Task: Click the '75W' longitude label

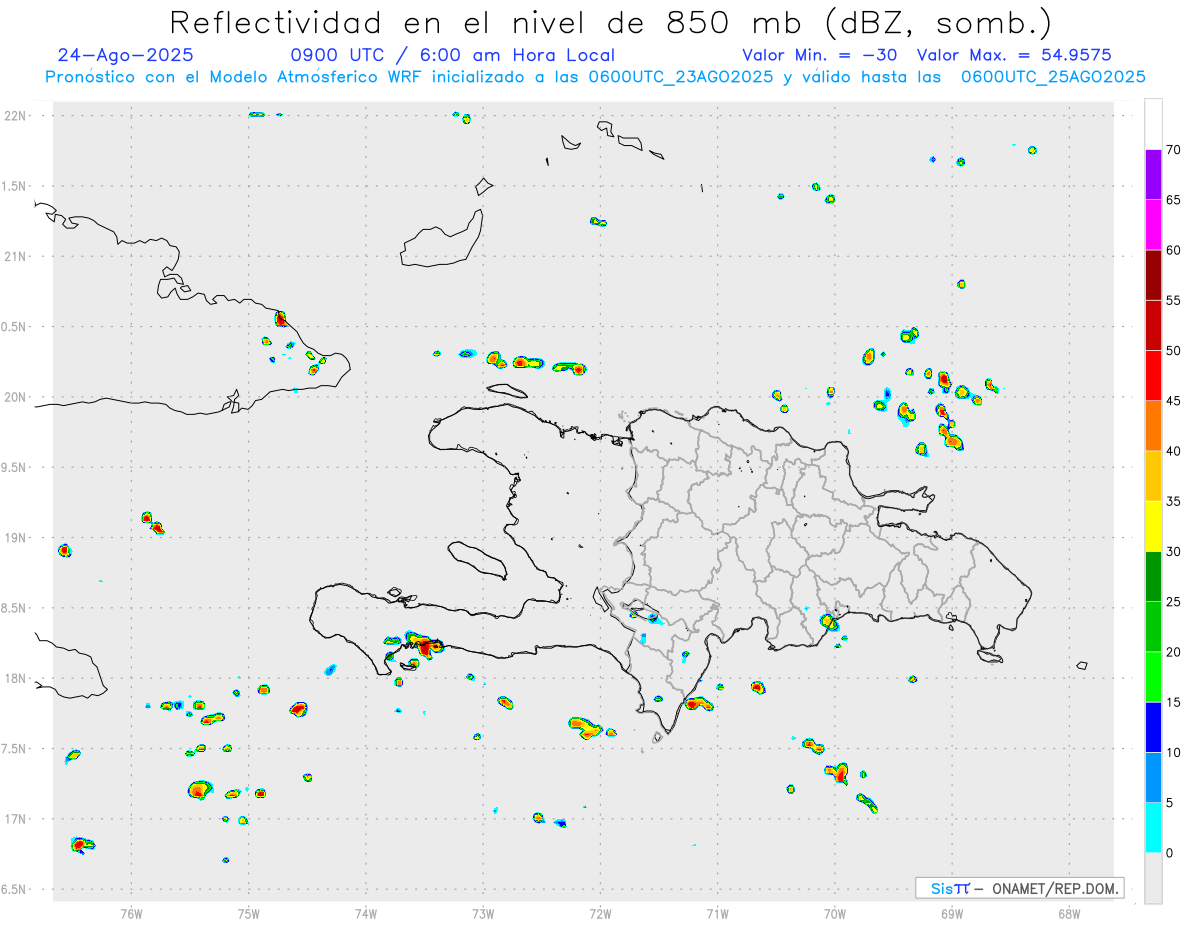Action: pos(248,912)
